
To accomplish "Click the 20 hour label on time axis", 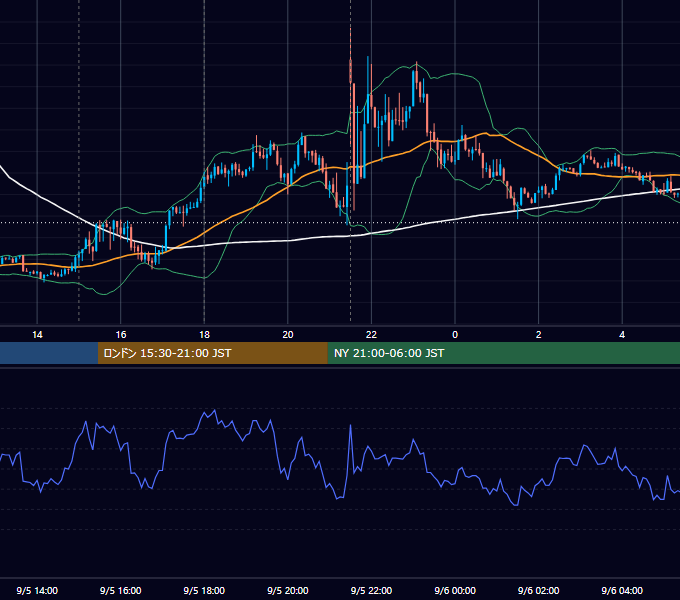I will click(288, 335).
